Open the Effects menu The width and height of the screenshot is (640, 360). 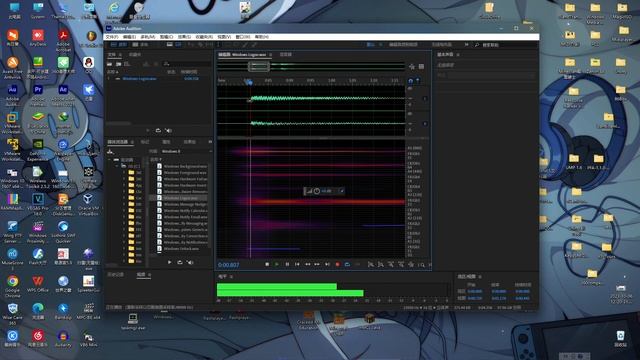coord(184,37)
